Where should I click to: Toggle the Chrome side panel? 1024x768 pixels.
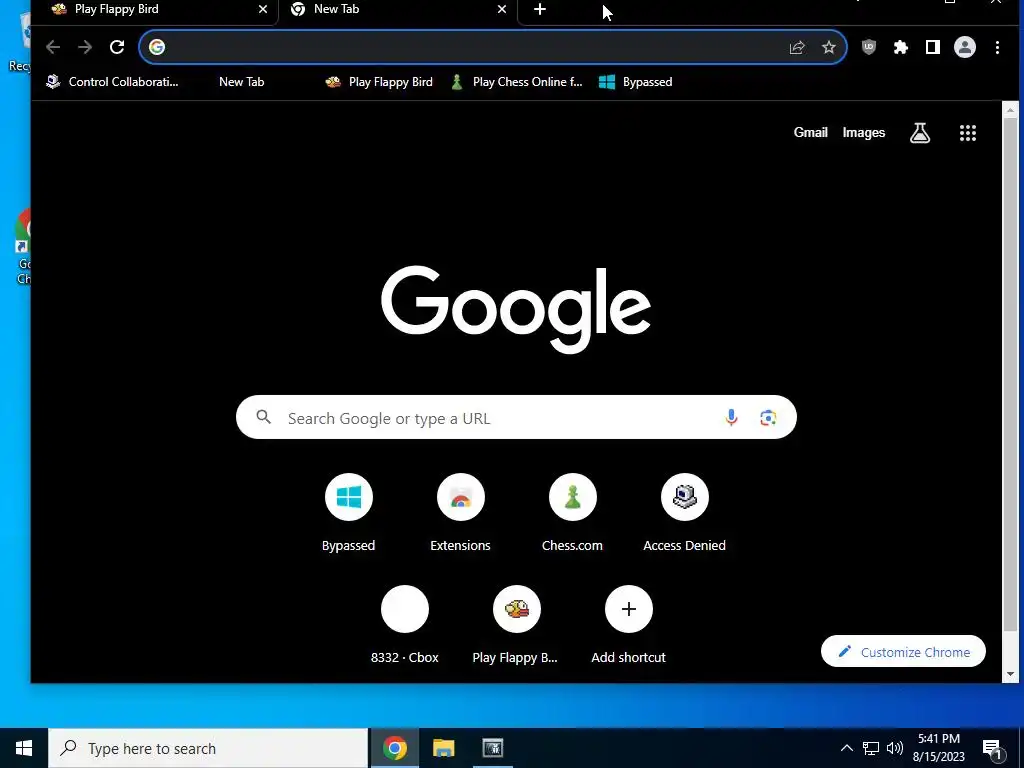933,47
